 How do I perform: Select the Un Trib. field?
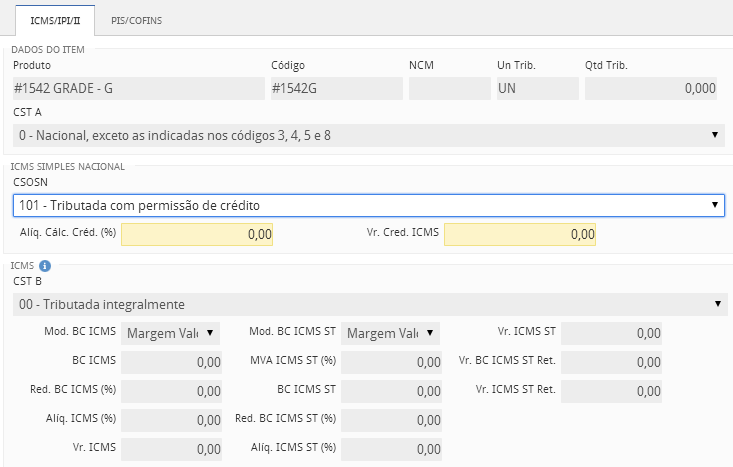click(537, 89)
